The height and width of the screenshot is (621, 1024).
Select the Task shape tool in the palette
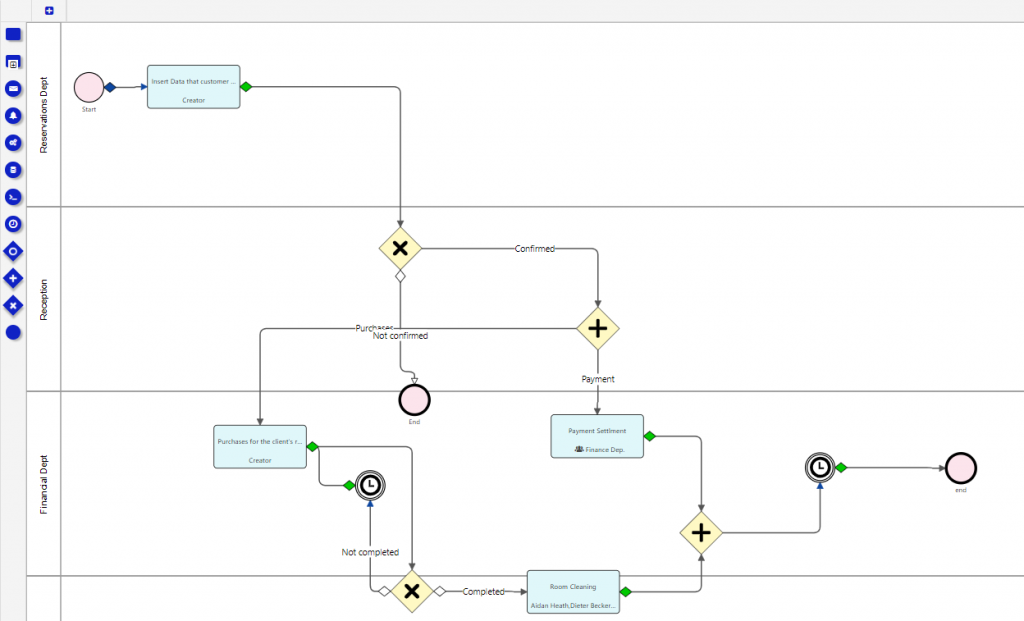pos(13,33)
